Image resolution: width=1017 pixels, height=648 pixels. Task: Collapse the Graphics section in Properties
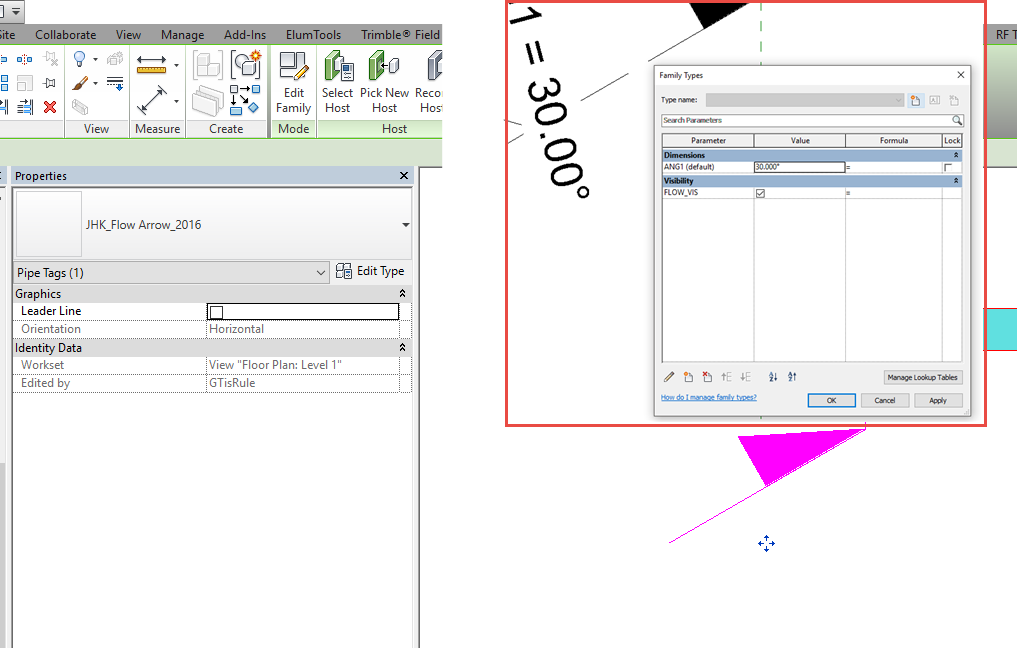[402, 293]
